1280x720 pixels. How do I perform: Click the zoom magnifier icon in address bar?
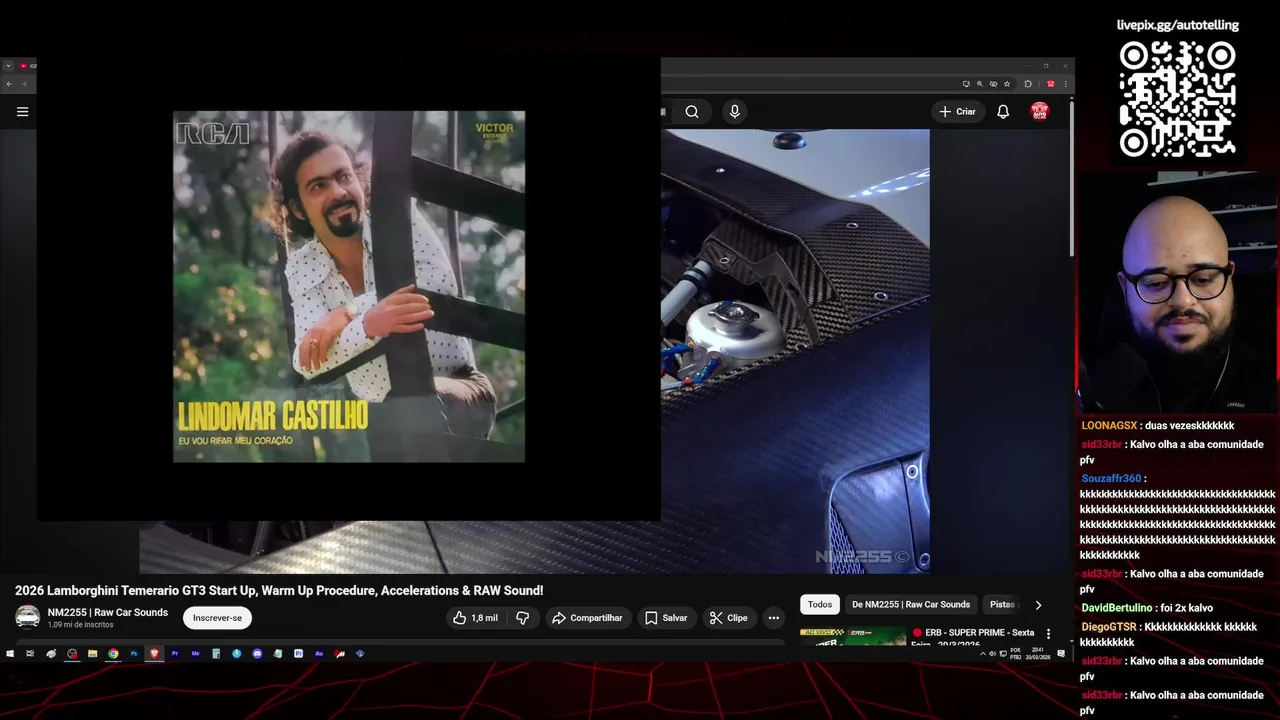coord(980,84)
